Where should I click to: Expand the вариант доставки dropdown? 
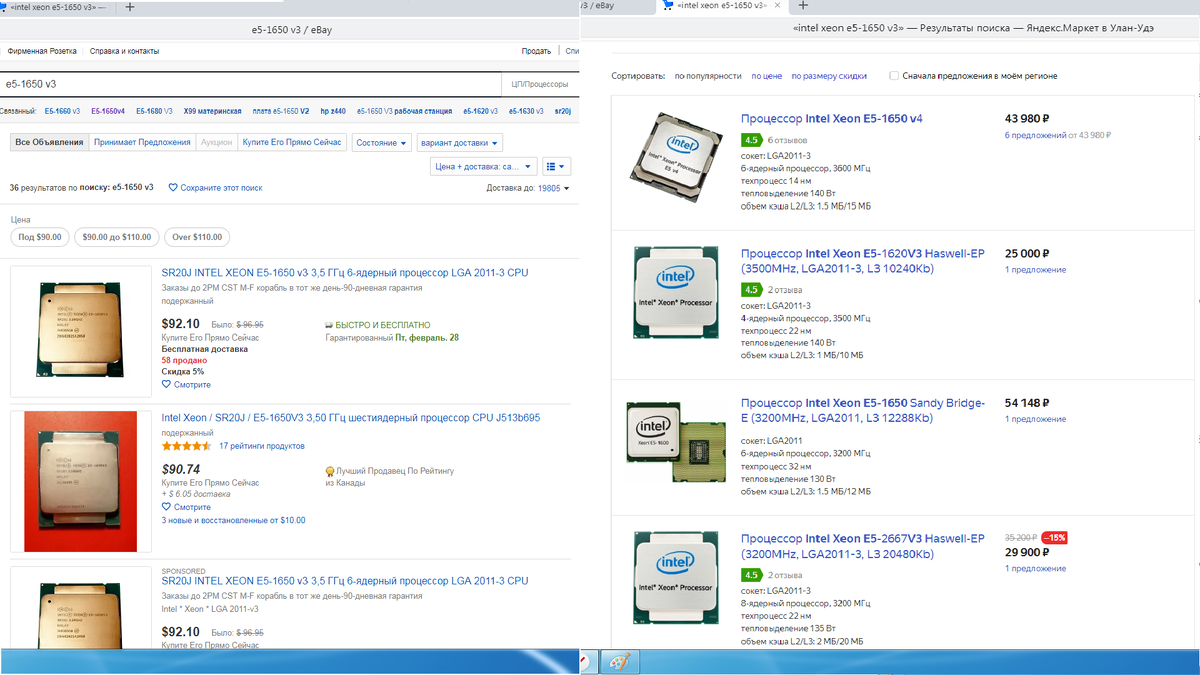460,143
